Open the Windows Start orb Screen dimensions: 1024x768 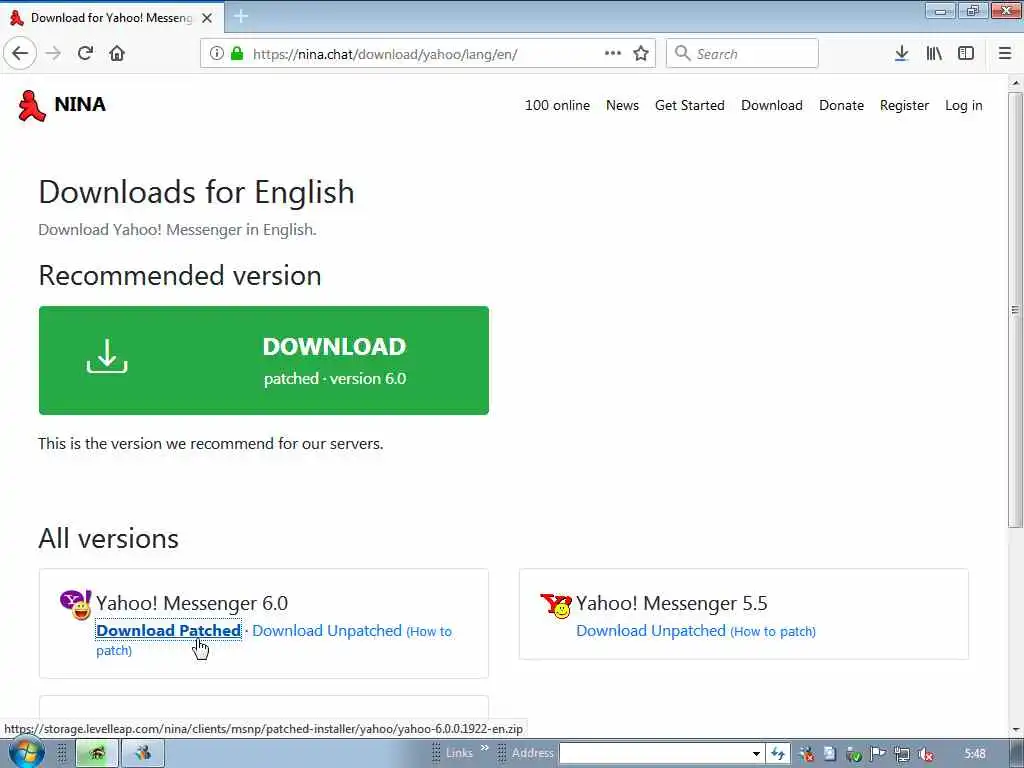(x=26, y=754)
